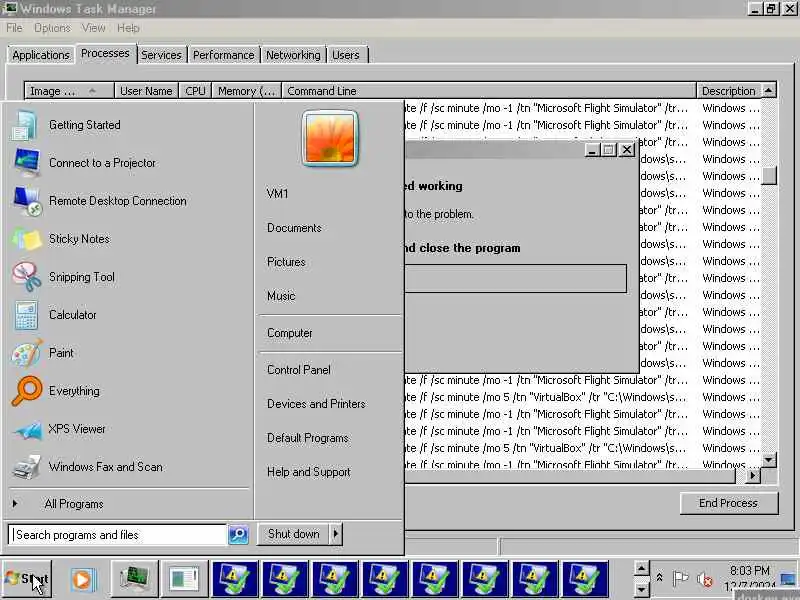Click taskbar scroll down arrow

pos(641,589)
